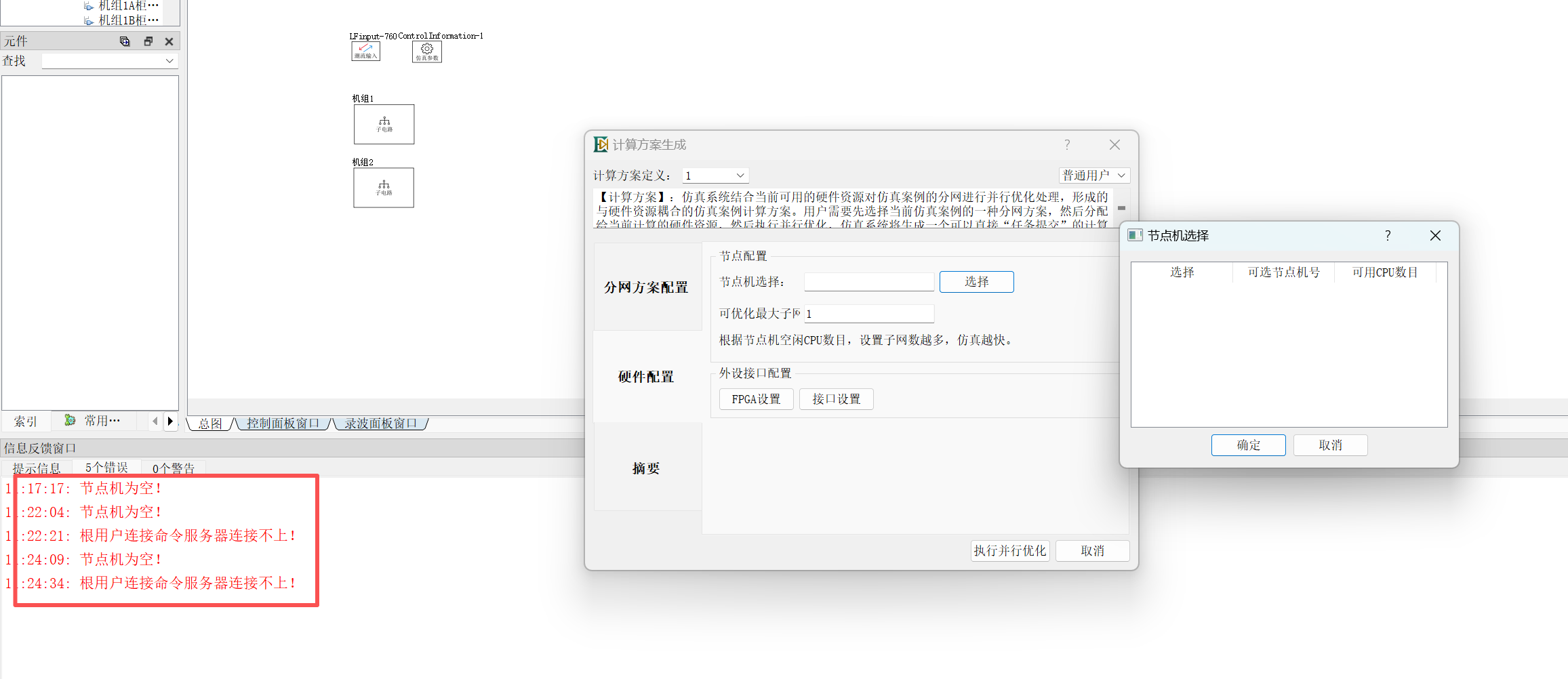Click the 执行并行优化 button
This screenshot has height=679, width=1568.
[1009, 551]
